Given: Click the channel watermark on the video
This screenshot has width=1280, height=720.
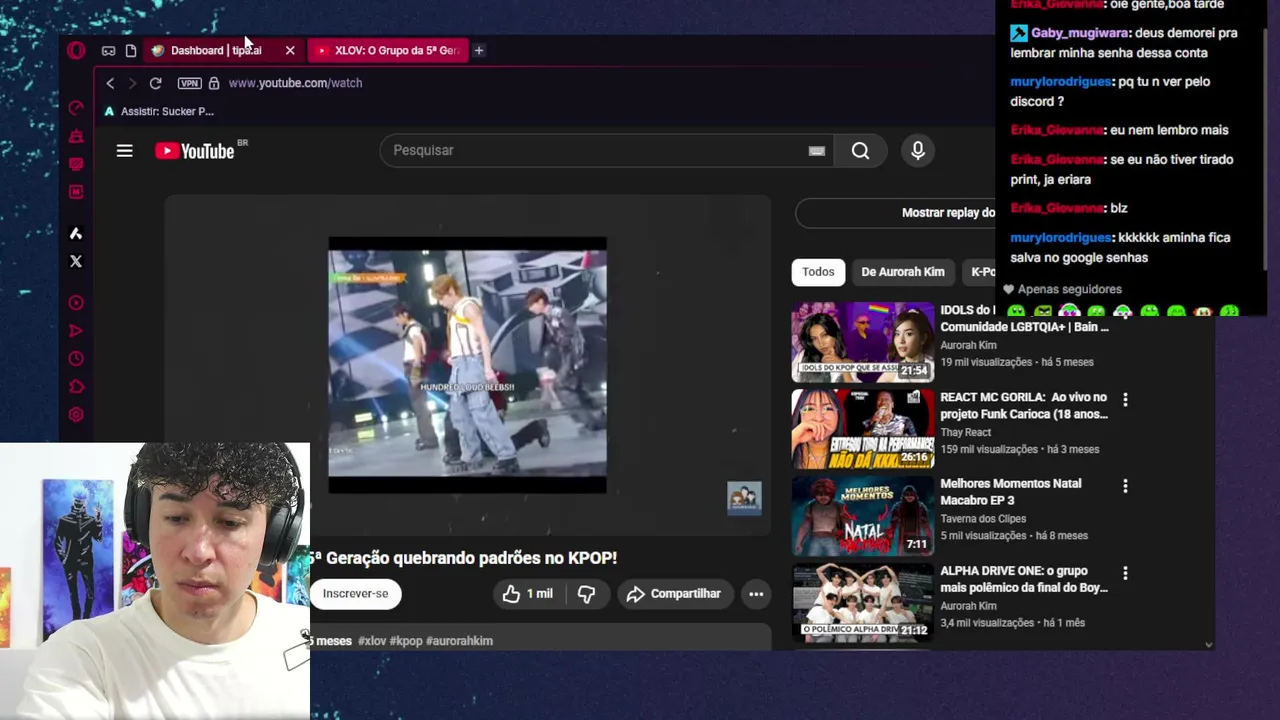Looking at the screenshot, I should click(x=744, y=498).
